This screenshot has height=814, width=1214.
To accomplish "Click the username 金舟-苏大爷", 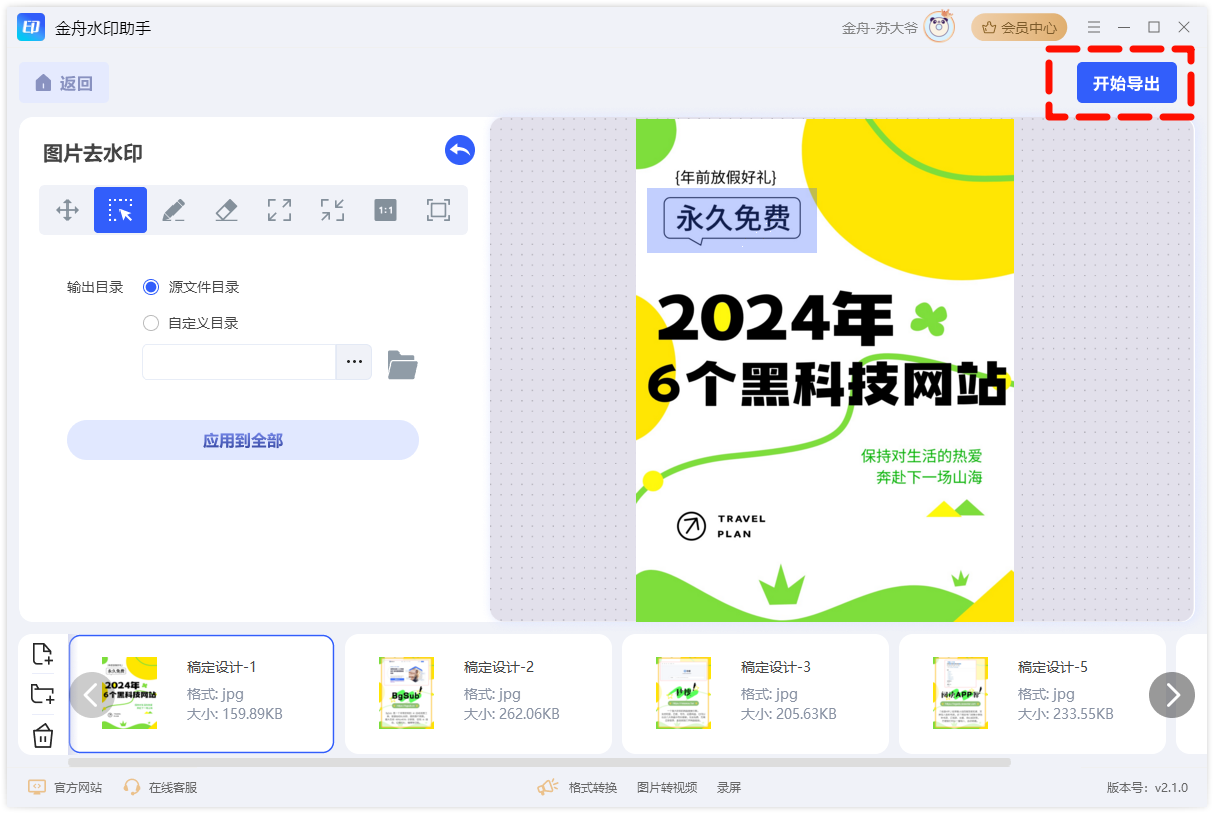I will pyautogui.click(x=879, y=28).
